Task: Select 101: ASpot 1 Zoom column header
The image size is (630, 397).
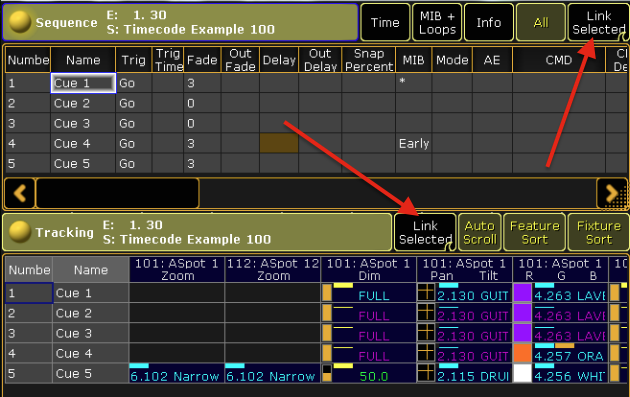Action: point(177,270)
